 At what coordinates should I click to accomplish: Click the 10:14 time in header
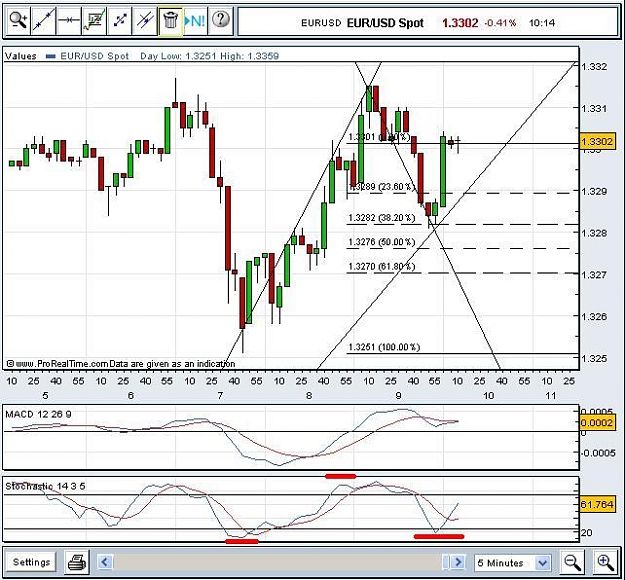(x=542, y=23)
